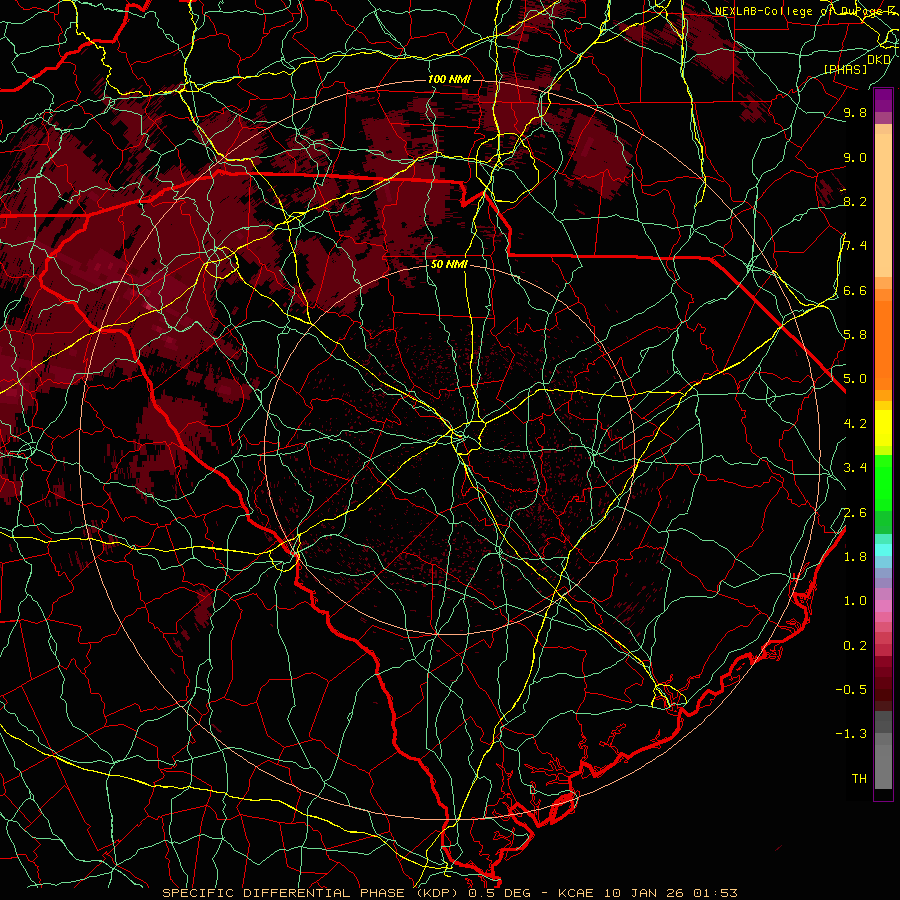Click the 100 NMI range ring label
Viewport: 900px width, 900px height.
(x=449, y=79)
